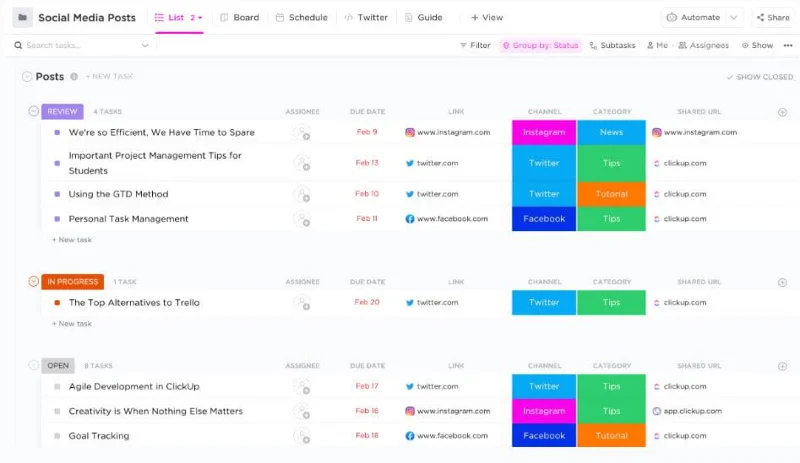Viewport: 800px width, 463px height.
Task: Open the Schedule tab
Action: coord(301,17)
